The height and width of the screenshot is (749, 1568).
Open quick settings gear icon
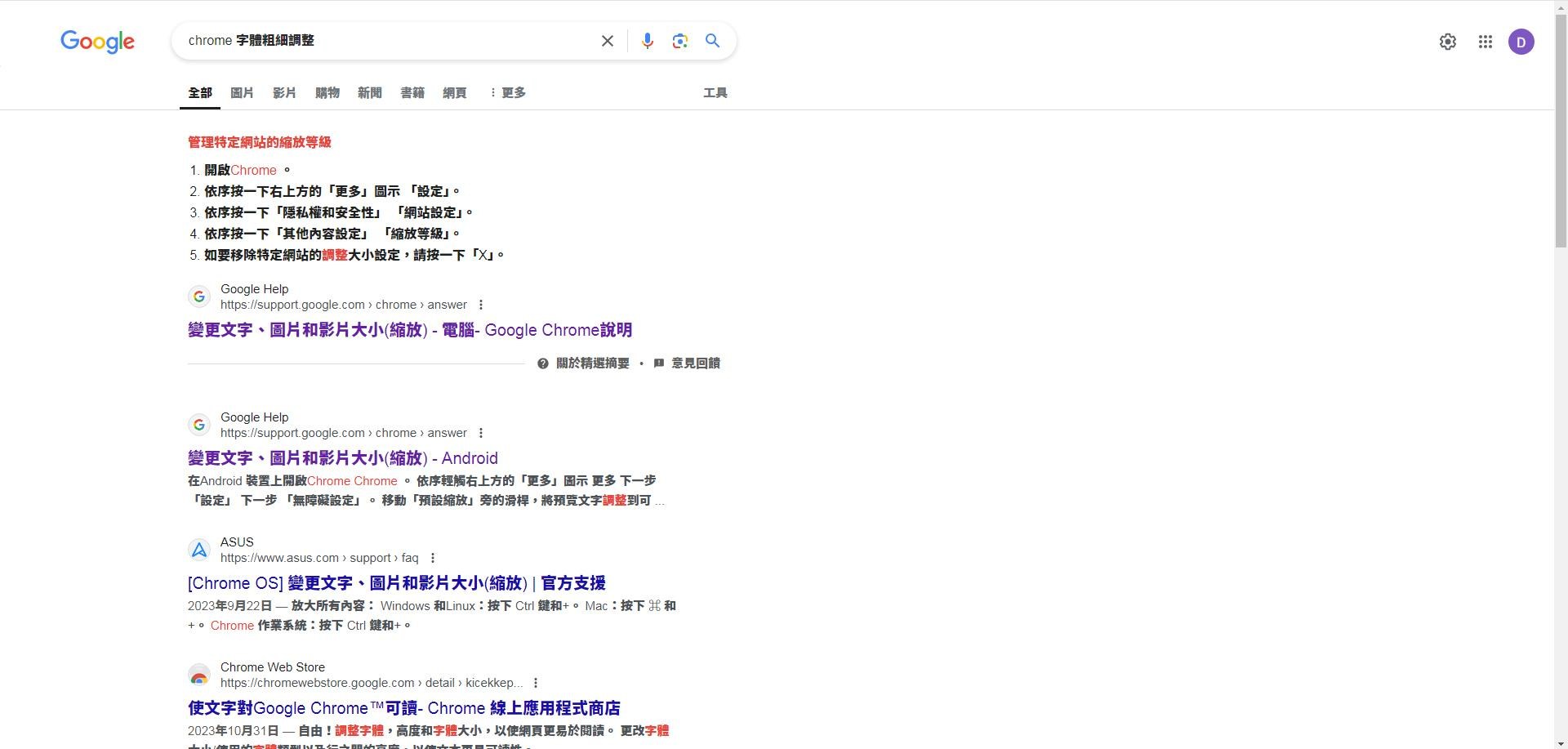pyautogui.click(x=1447, y=42)
